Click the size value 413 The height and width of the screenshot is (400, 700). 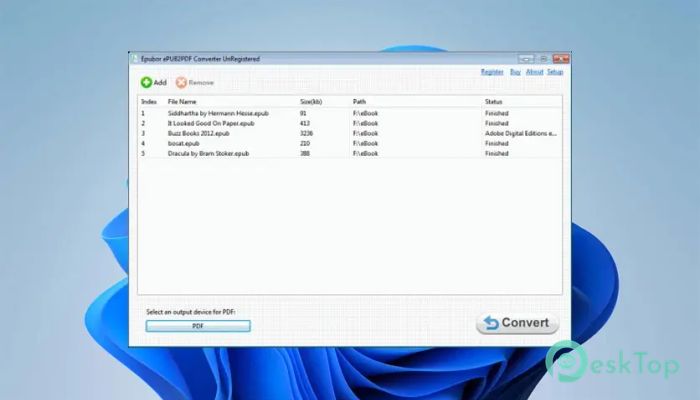point(305,123)
